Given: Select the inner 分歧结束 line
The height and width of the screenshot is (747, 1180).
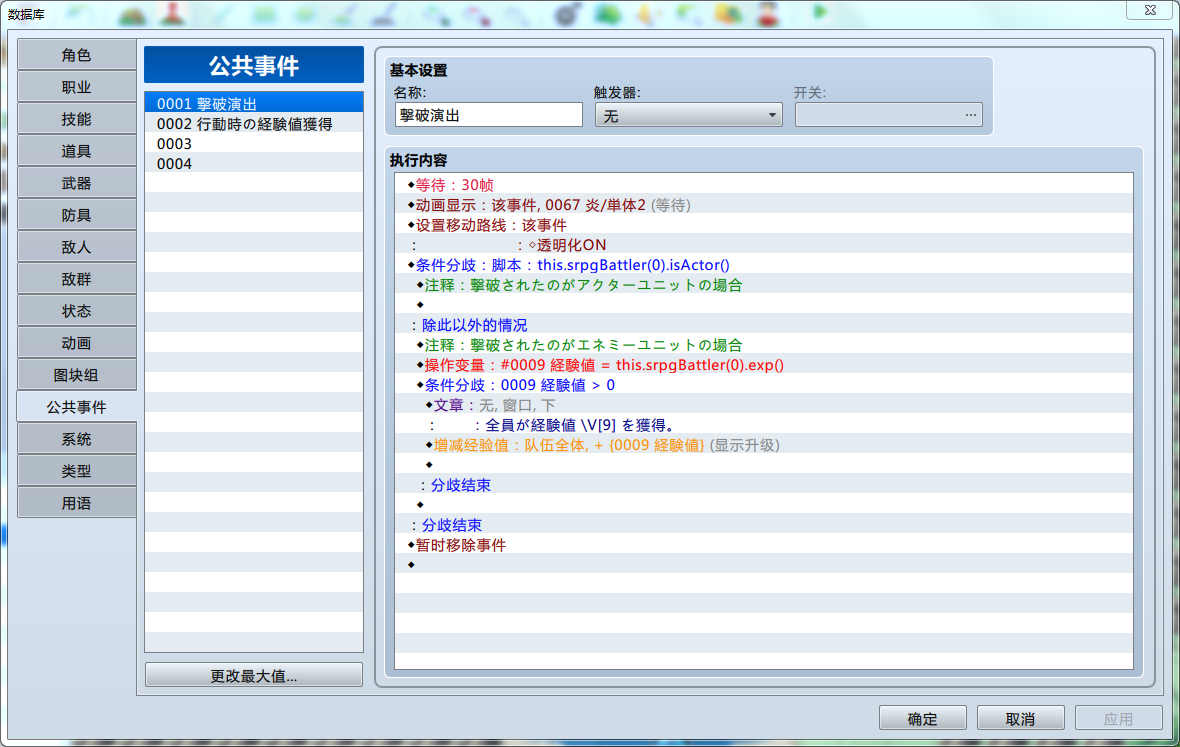Looking at the screenshot, I should [x=764, y=485].
